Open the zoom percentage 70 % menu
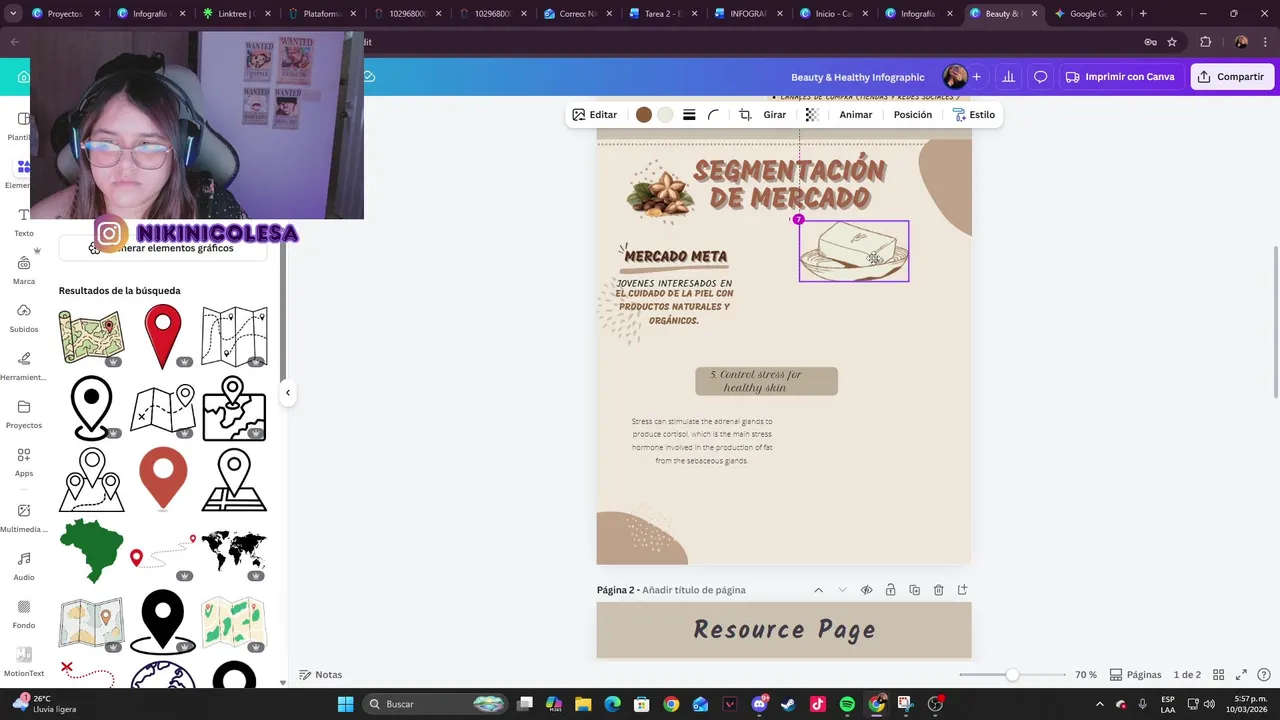 pyautogui.click(x=1085, y=675)
